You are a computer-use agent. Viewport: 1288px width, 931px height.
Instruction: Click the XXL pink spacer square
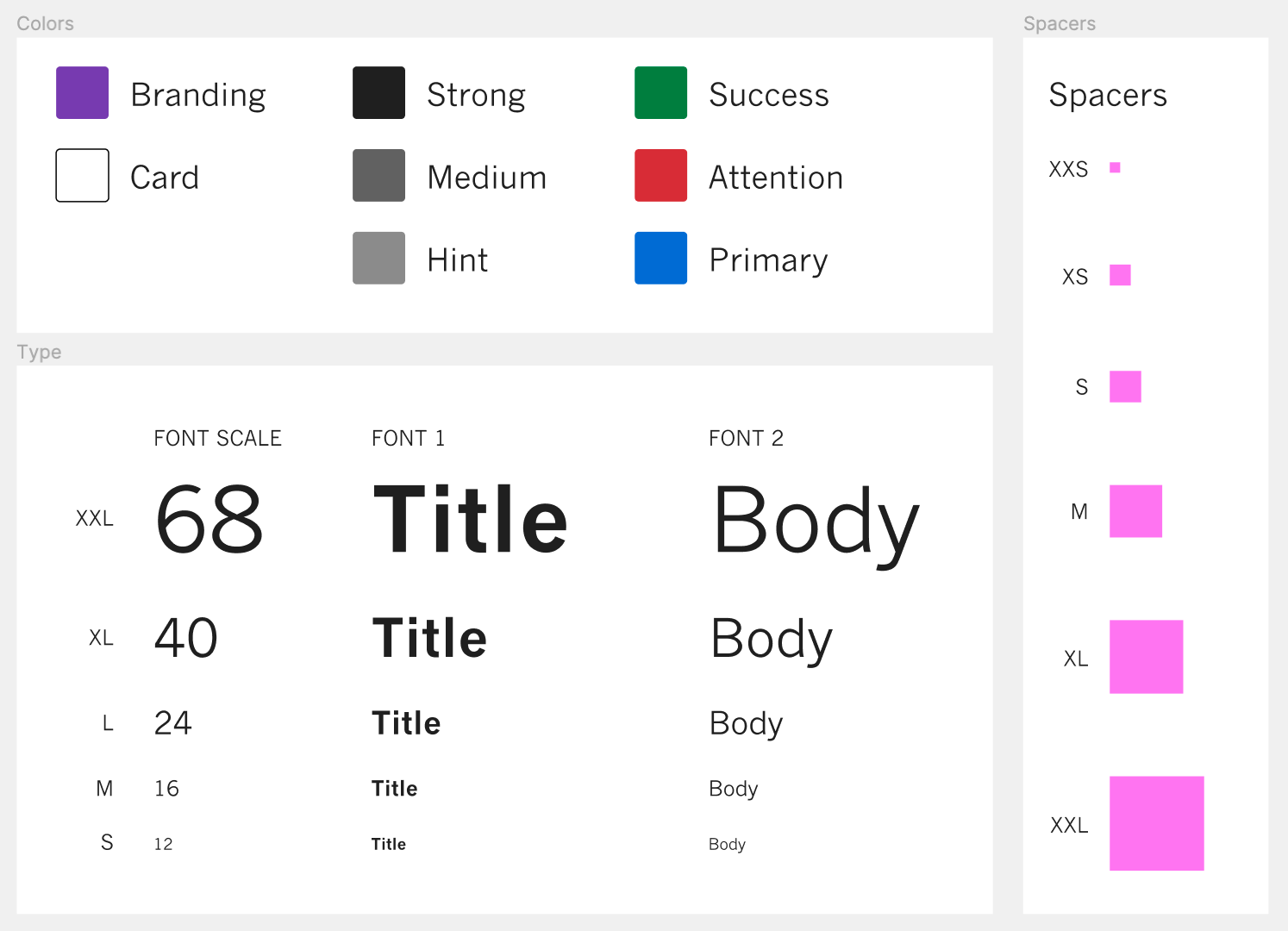1156,823
